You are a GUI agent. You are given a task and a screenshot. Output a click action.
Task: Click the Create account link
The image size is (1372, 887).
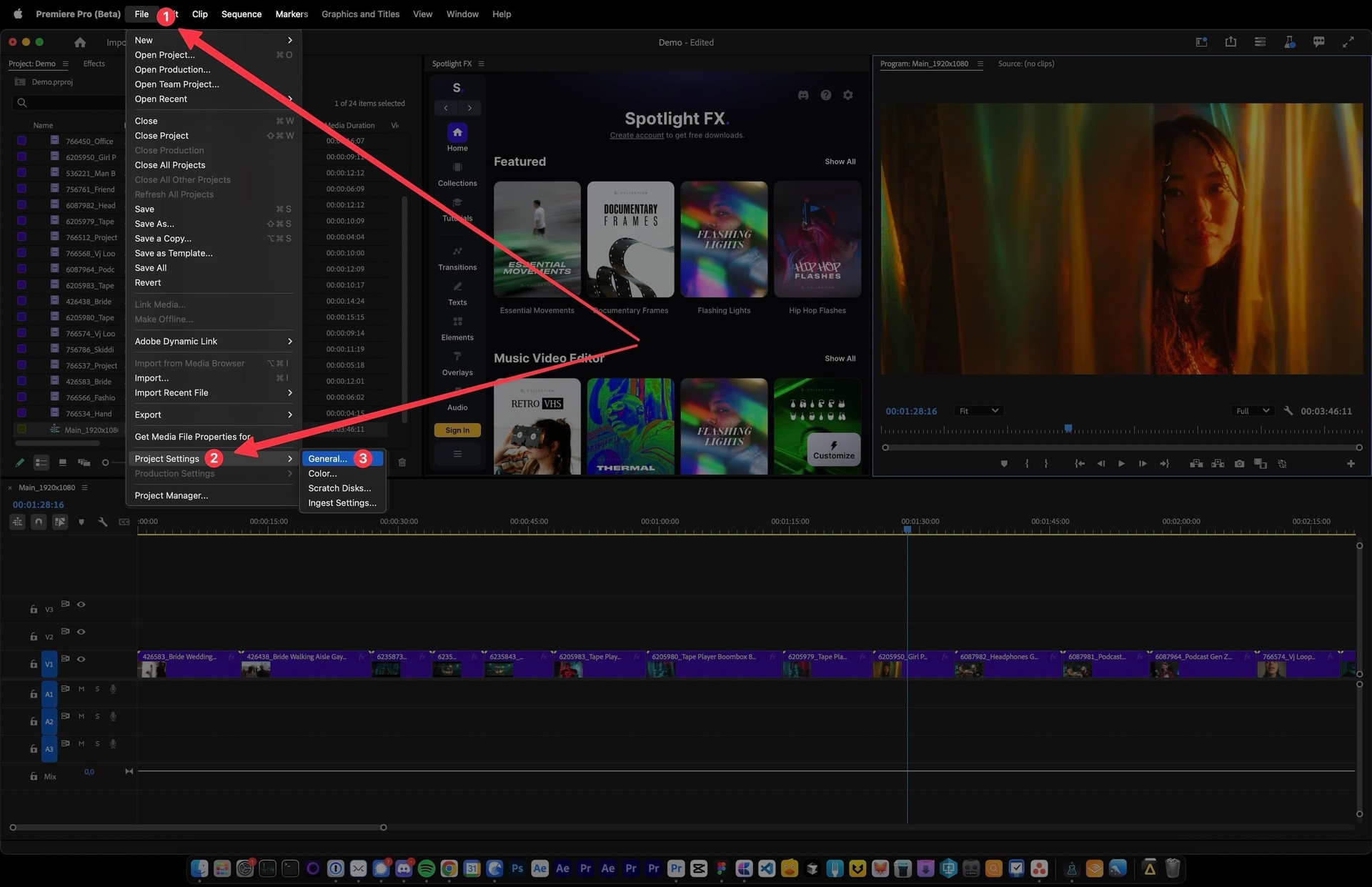coord(637,135)
